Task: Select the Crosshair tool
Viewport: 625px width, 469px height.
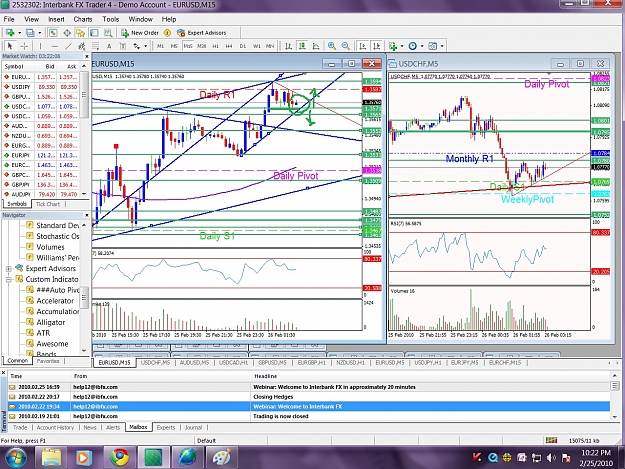Action: coord(24,46)
